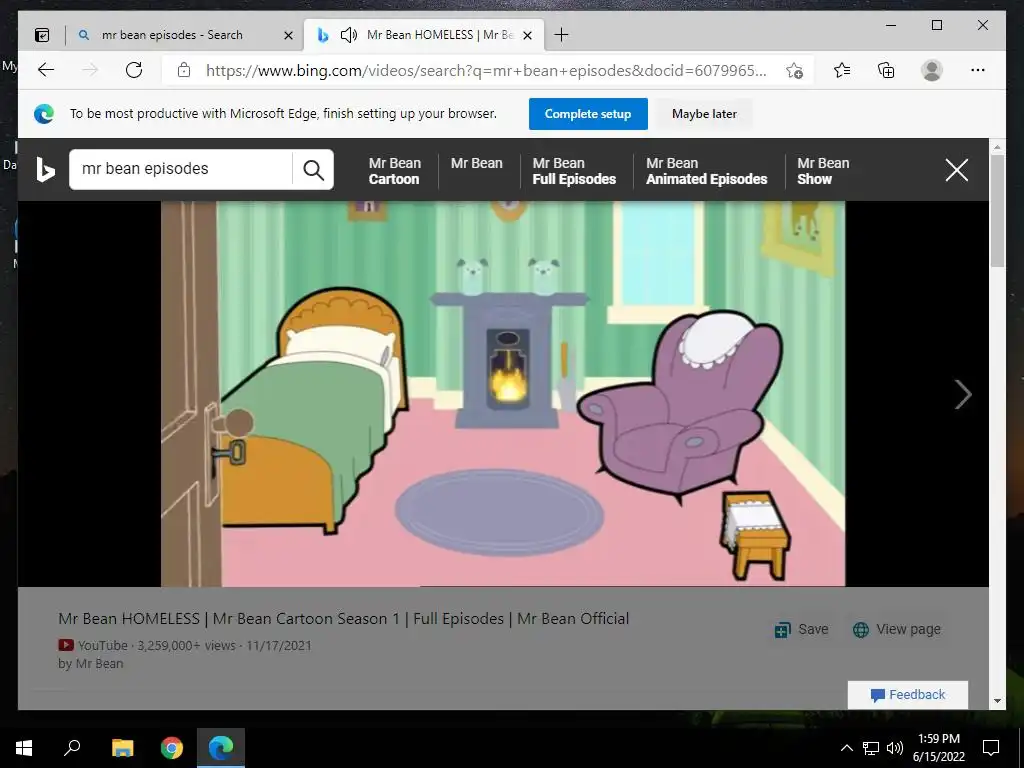Click the playing Mr Bean video
This screenshot has width=1024, height=768.
tap(503, 394)
